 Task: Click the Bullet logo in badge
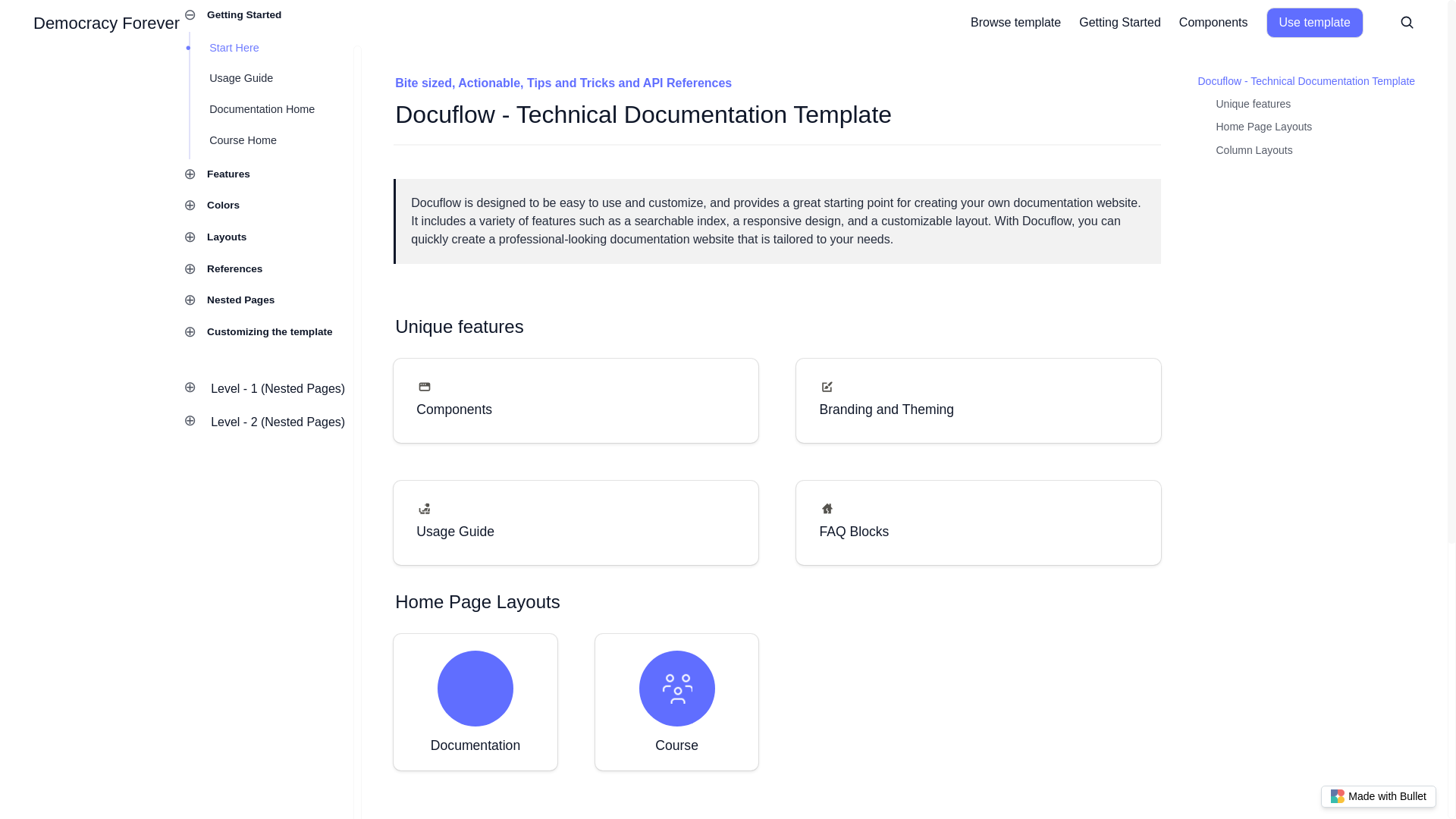point(1338,796)
